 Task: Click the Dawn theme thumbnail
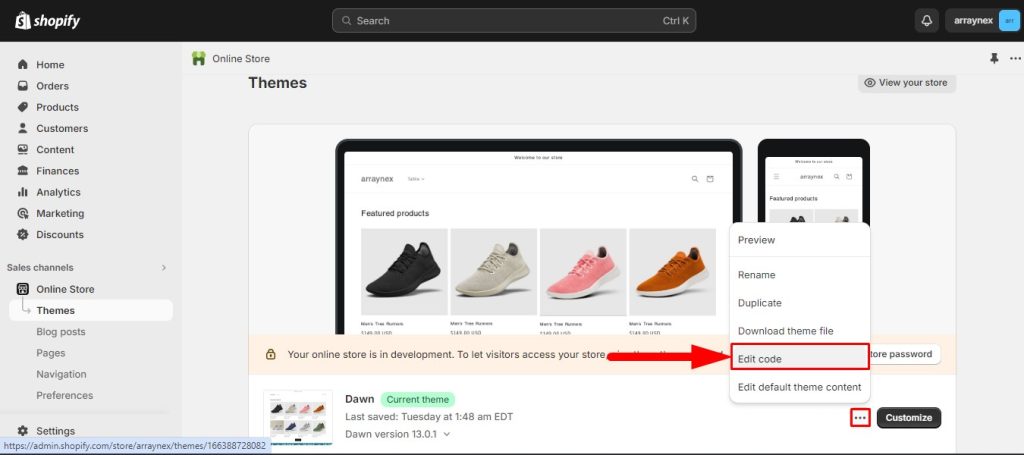[298, 418]
